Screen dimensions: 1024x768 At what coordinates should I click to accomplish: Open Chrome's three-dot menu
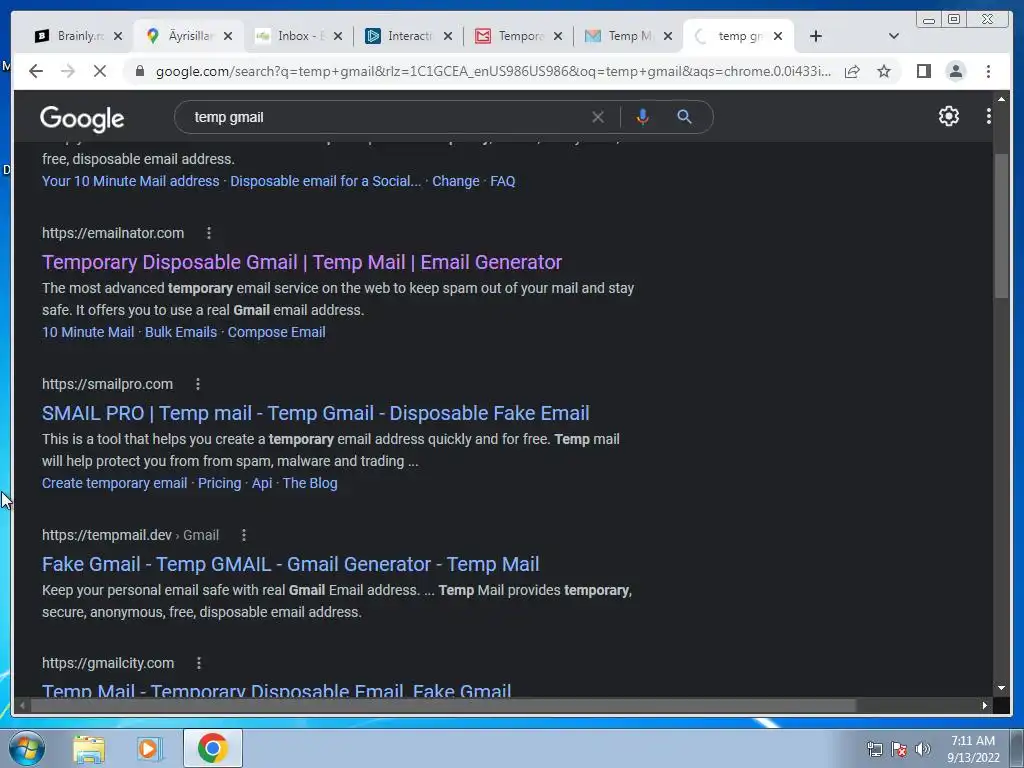pos(988,71)
